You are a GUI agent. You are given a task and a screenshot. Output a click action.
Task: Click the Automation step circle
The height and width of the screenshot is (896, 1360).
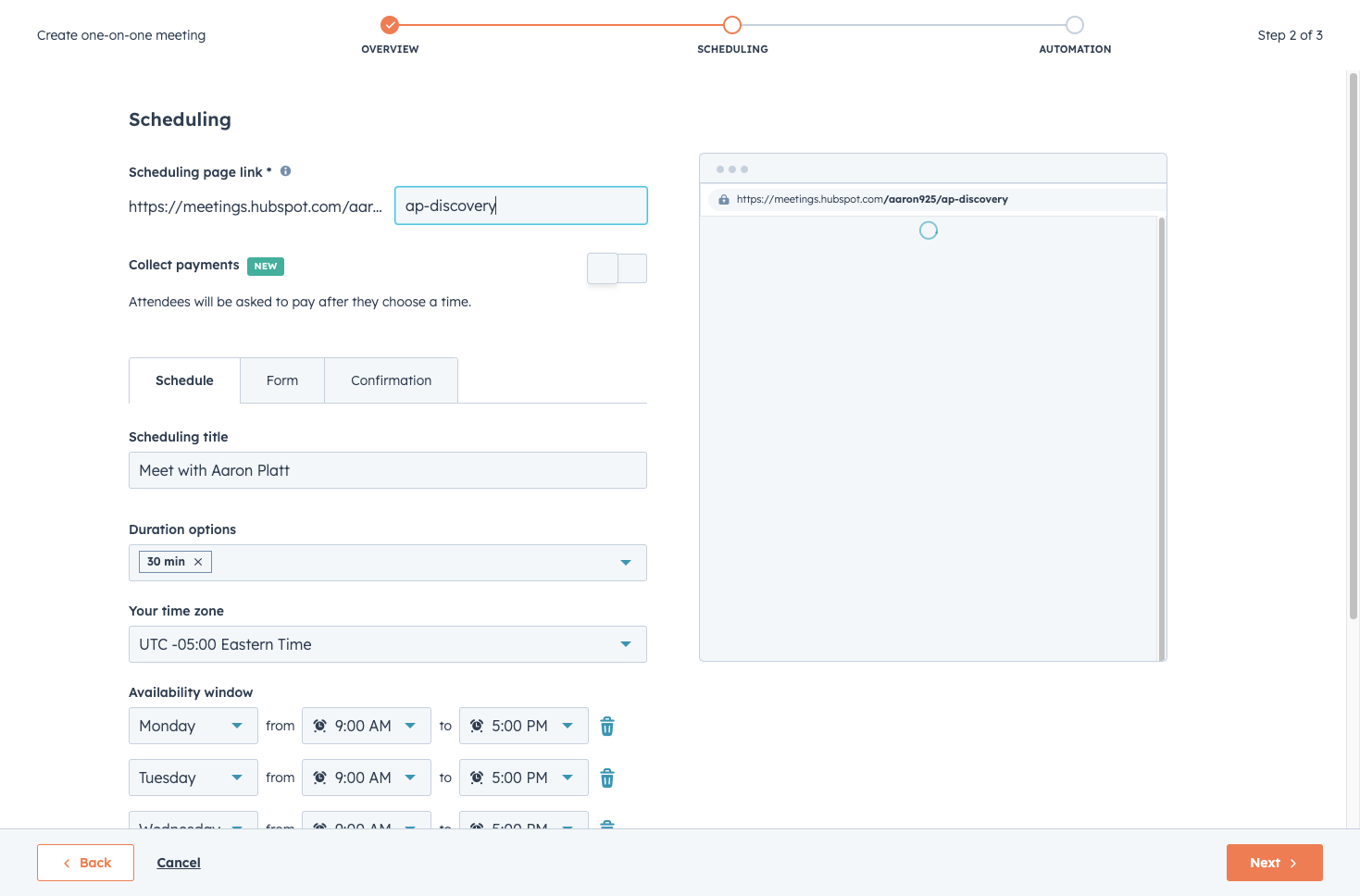(x=1075, y=25)
